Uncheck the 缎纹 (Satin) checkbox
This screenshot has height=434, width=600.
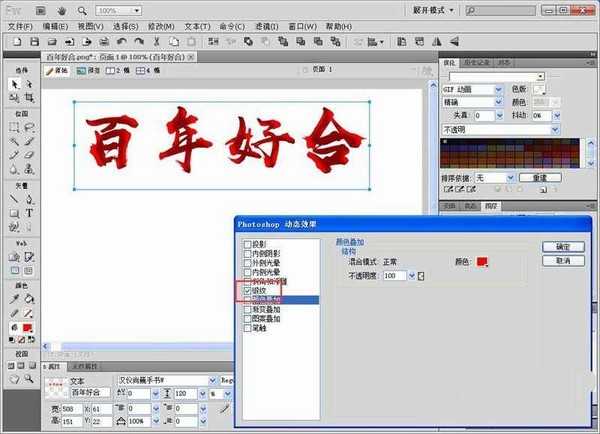point(249,290)
